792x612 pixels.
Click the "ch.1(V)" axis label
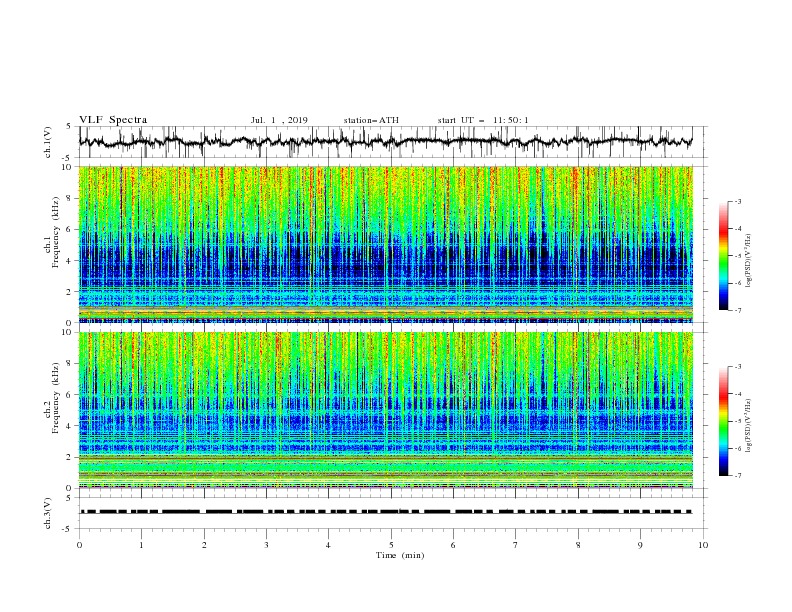(48, 142)
